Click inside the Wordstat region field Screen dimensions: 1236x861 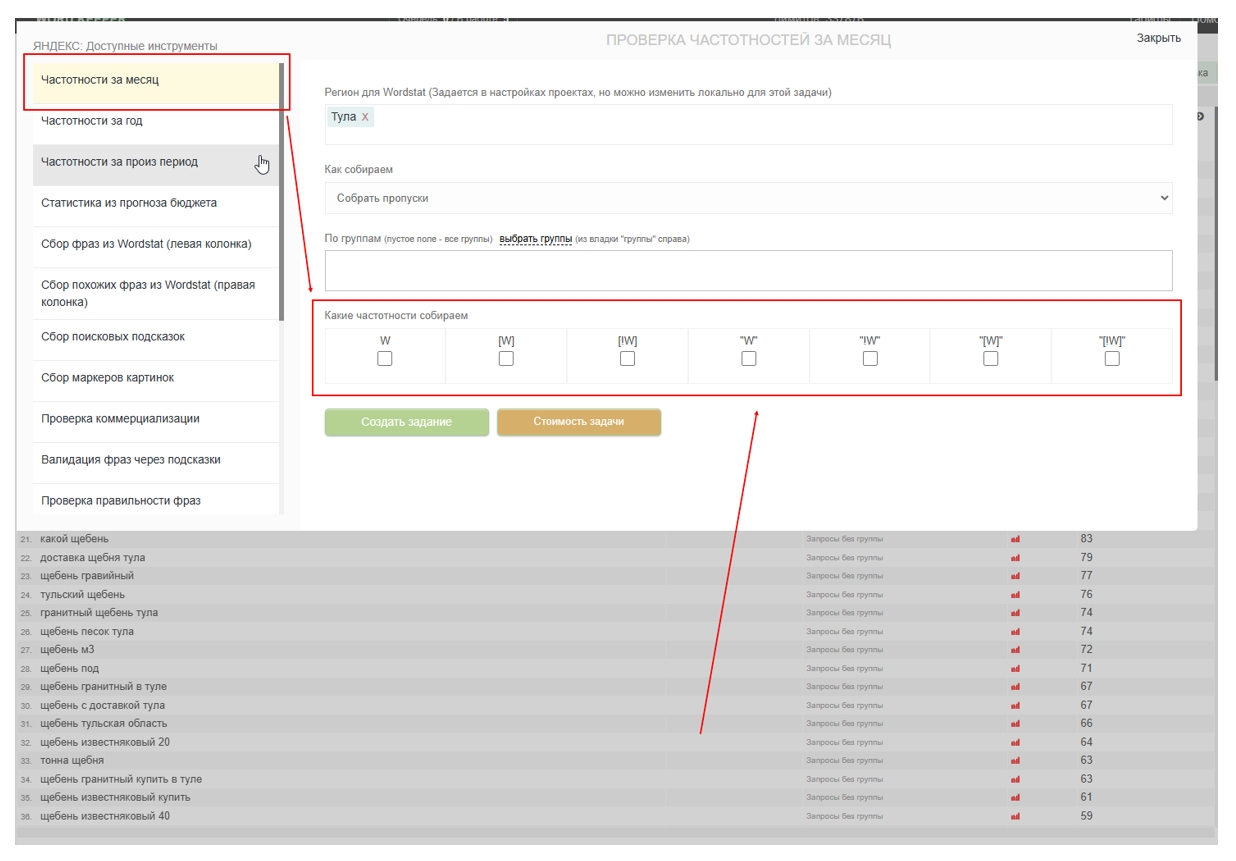tap(748, 124)
